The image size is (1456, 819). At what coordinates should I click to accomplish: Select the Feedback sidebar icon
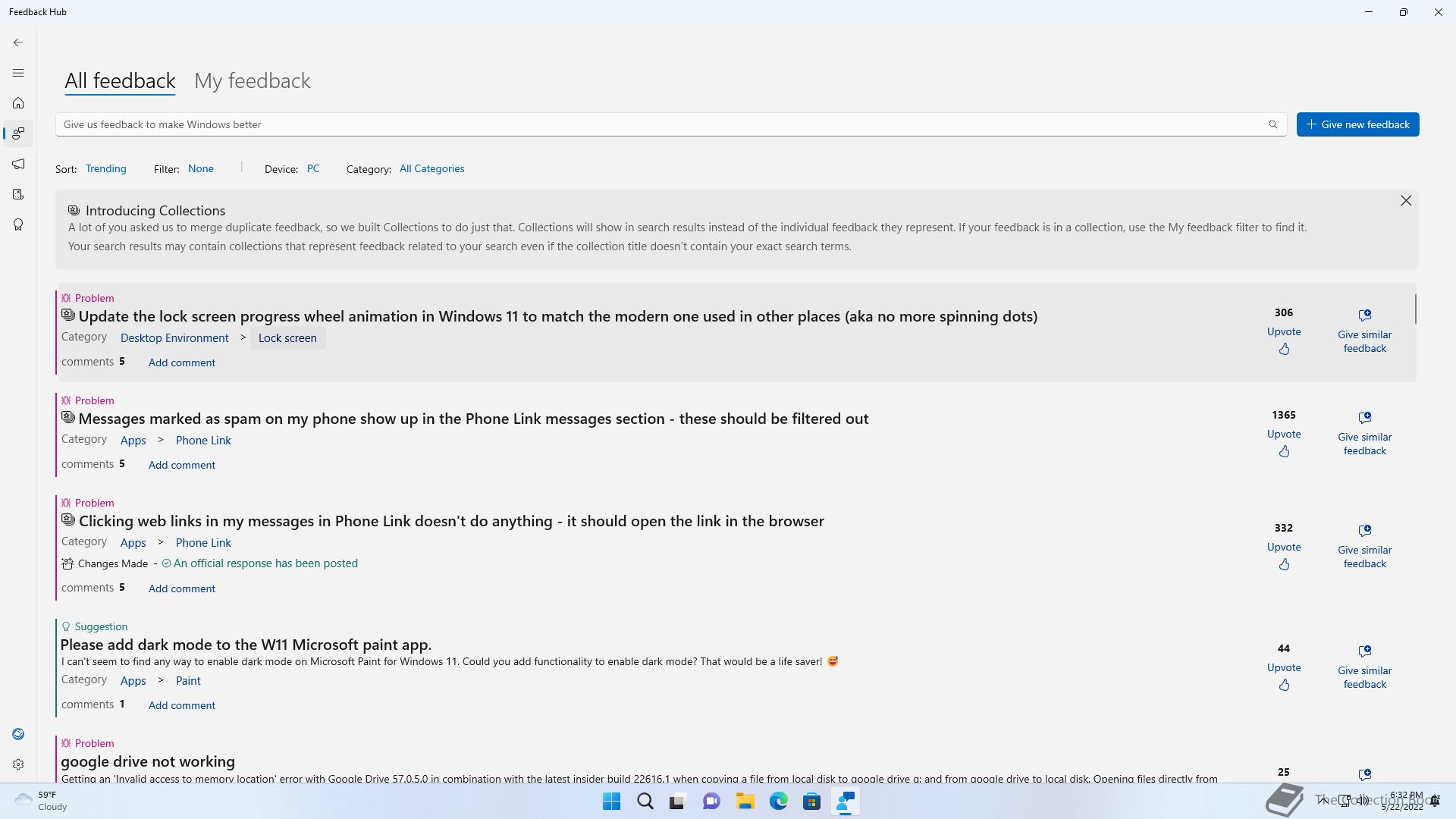coord(18,133)
